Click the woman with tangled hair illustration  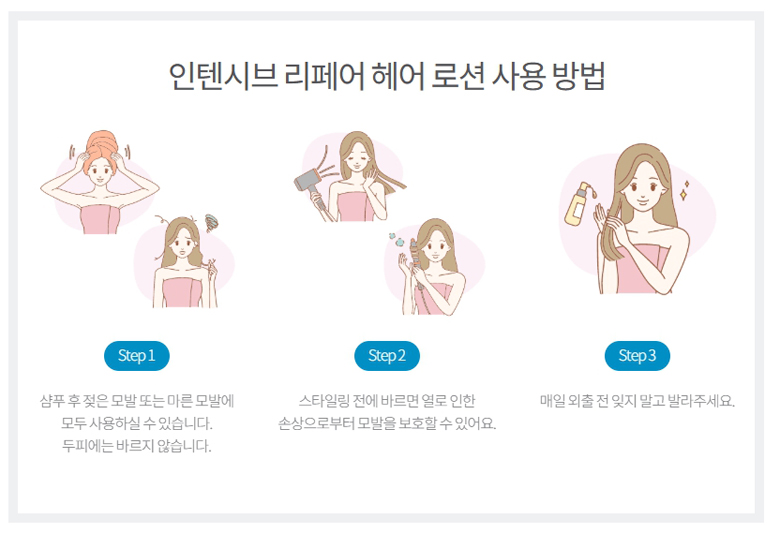[x=185, y=262]
